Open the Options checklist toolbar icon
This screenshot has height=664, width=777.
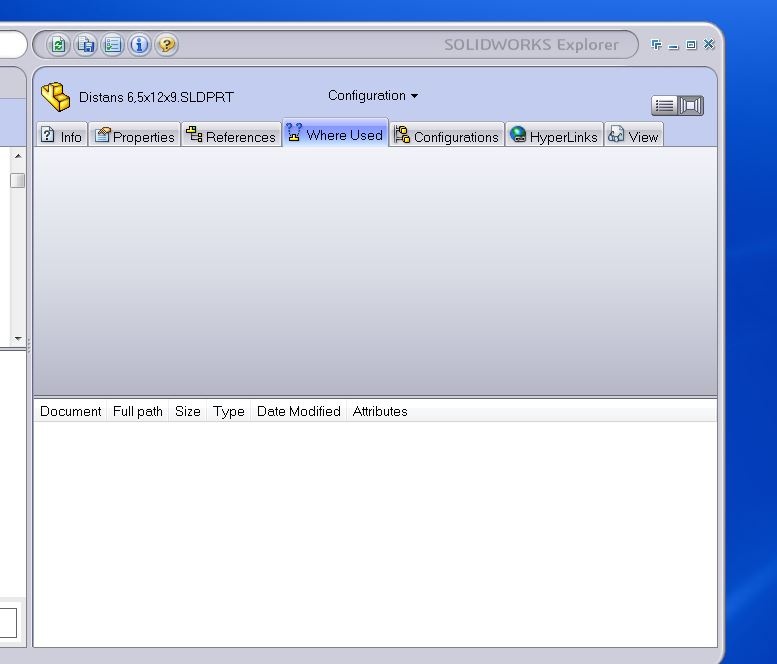pos(112,45)
